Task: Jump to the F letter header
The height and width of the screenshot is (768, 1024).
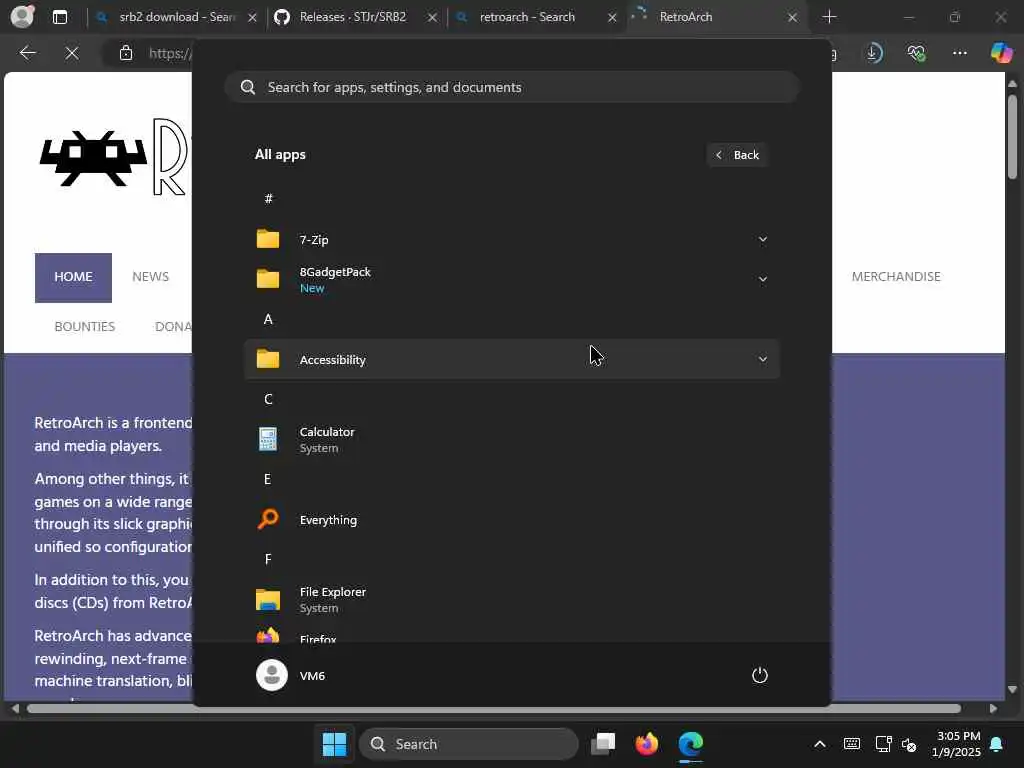Action: tap(268, 559)
